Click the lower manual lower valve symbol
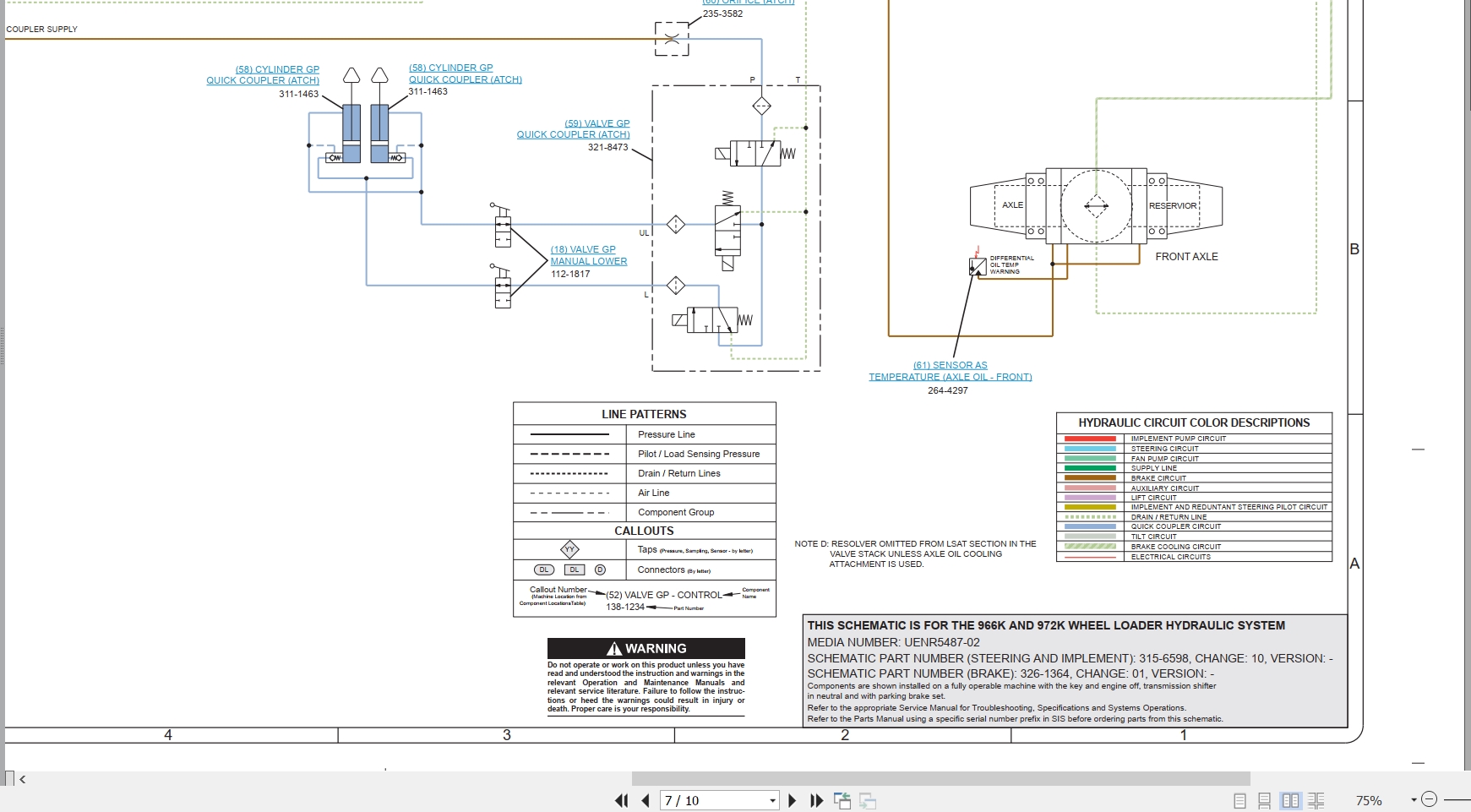This screenshot has height=812, width=1471. (x=502, y=286)
